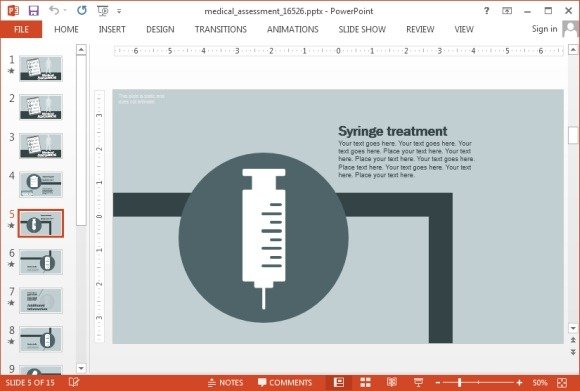This screenshot has width=580, height=391.
Task: Start Slide Show from status bar
Action: pyautogui.click(x=418, y=382)
